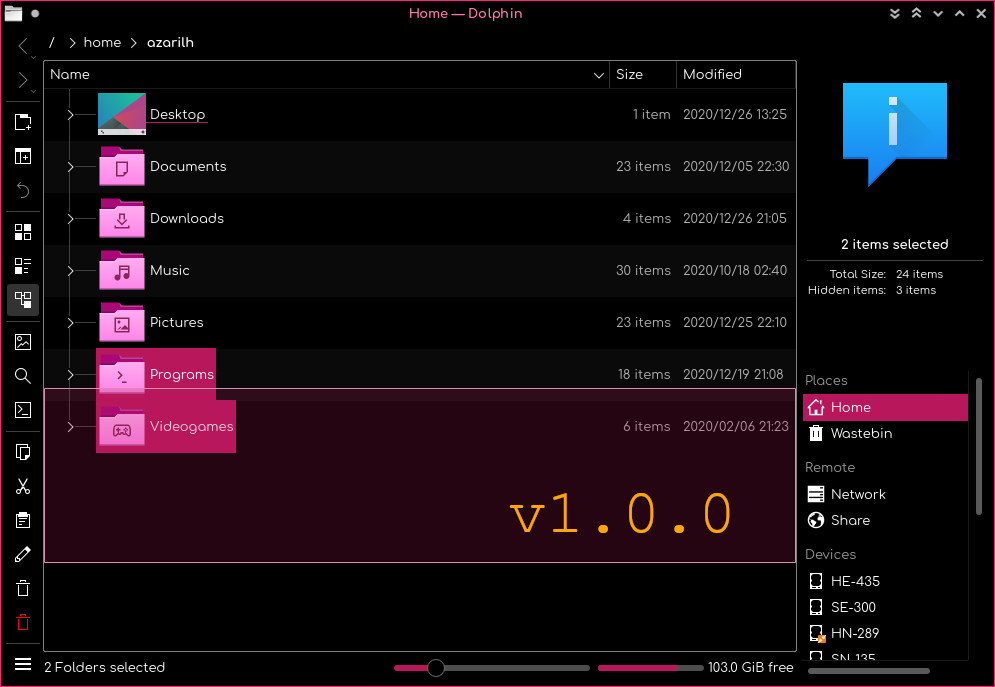Screen dimensions: 995x687
Task: Click keep-above double up arrows in title bar
Action: pyautogui.click(x=916, y=13)
